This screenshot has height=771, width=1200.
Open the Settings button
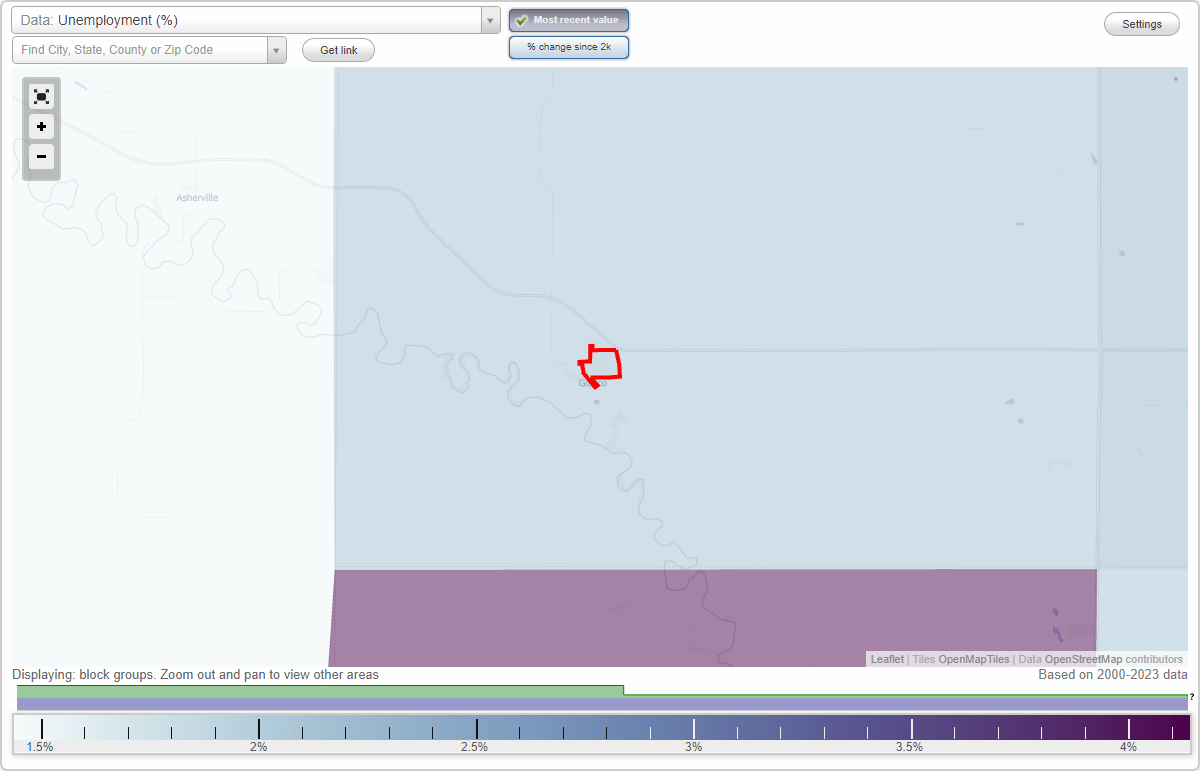click(1142, 25)
